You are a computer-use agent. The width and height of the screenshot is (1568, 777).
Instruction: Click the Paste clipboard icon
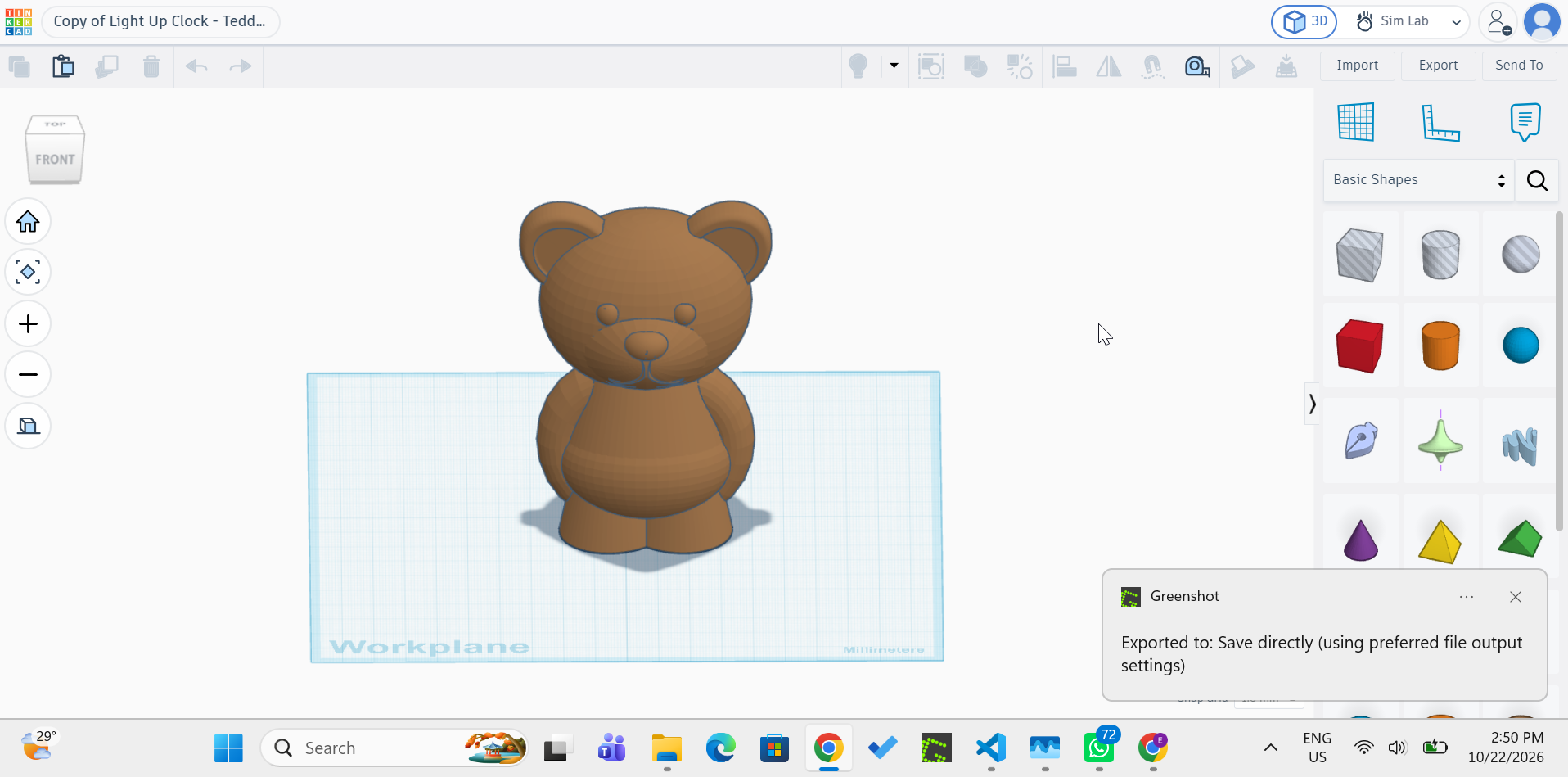[63, 66]
